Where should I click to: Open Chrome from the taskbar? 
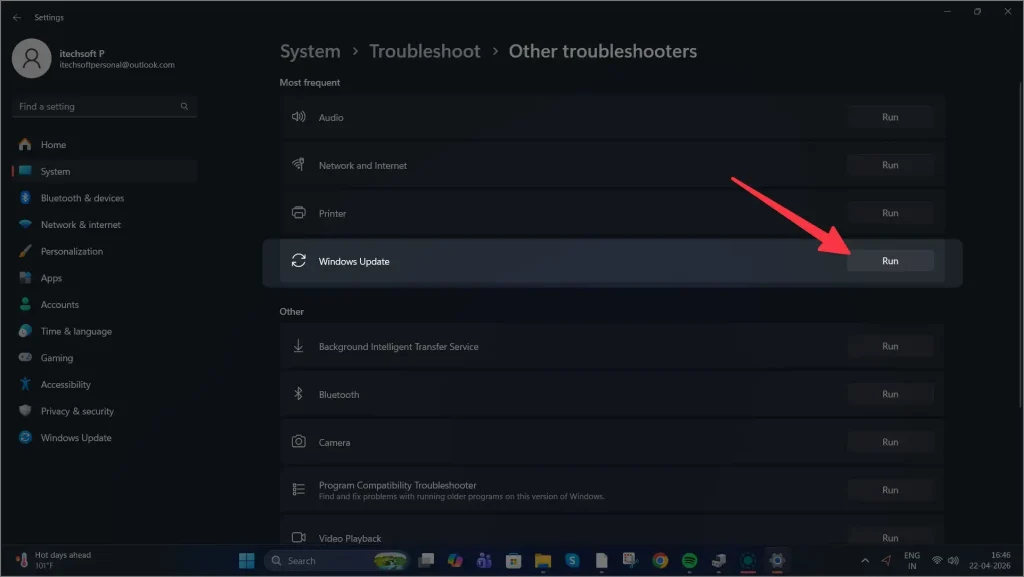[659, 560]
